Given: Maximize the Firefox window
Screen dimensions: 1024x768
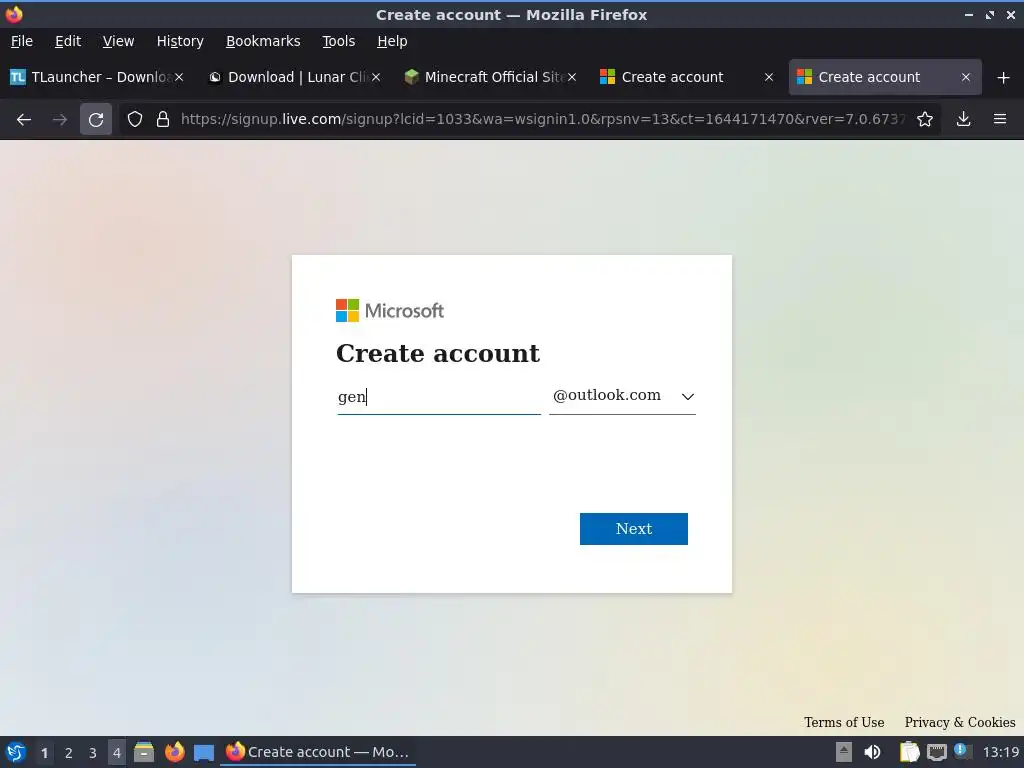Looking at the screenshot, I should click(990, 14).
